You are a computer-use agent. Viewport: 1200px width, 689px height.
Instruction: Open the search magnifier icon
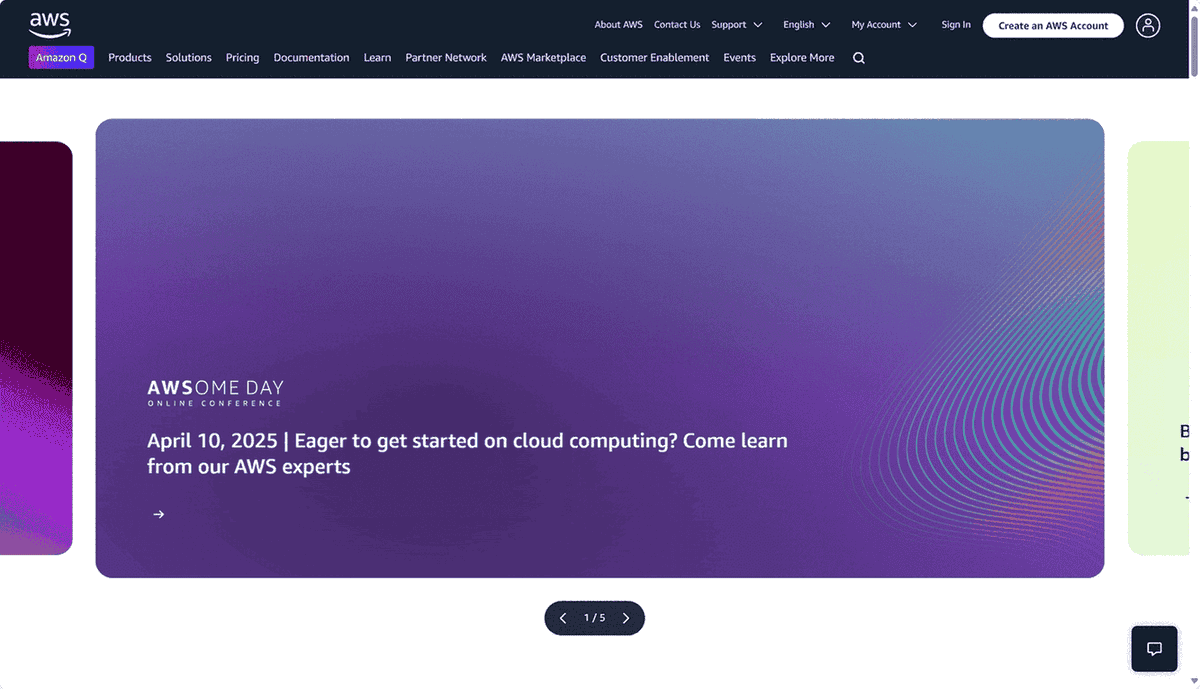click(858, 58)
